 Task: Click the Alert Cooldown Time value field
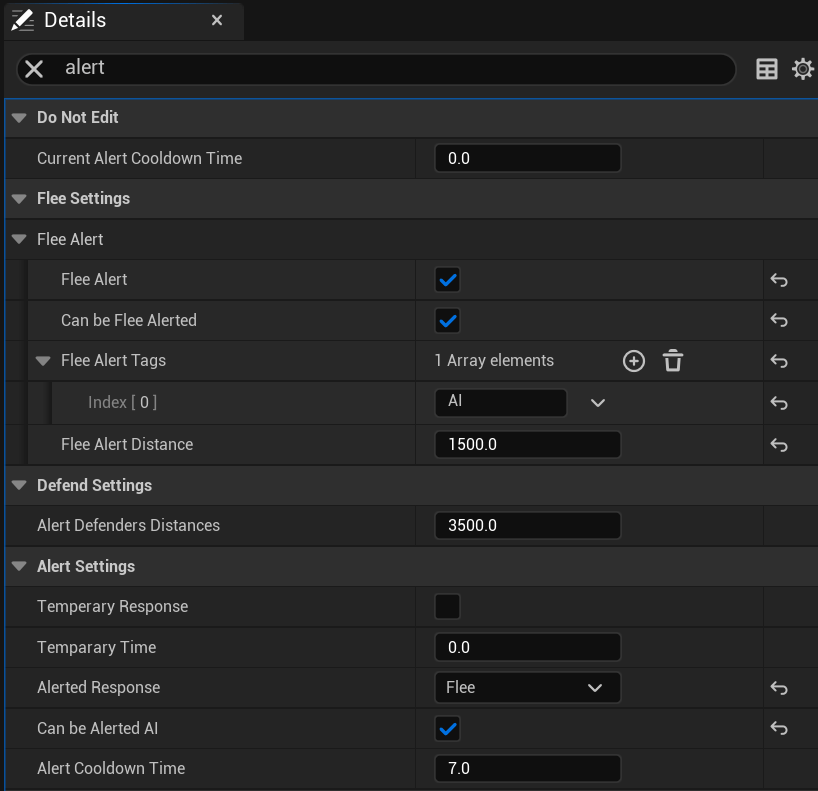[x=527, y=769]
